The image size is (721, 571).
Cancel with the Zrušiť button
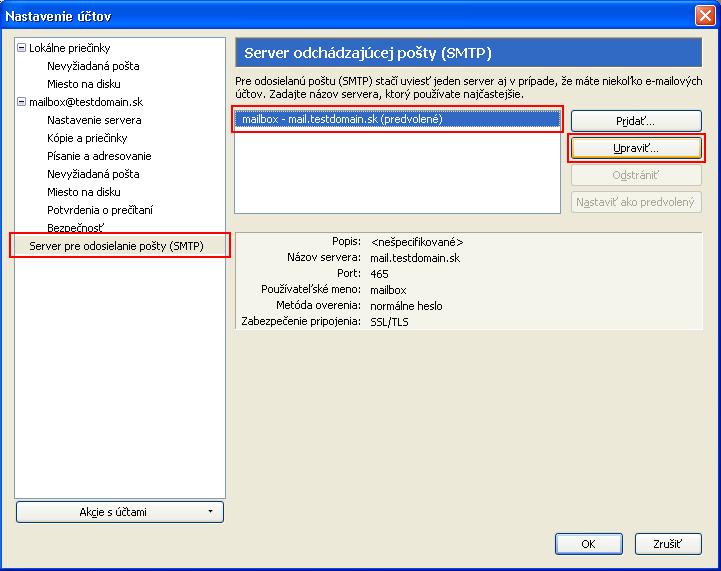coord(667,544)
